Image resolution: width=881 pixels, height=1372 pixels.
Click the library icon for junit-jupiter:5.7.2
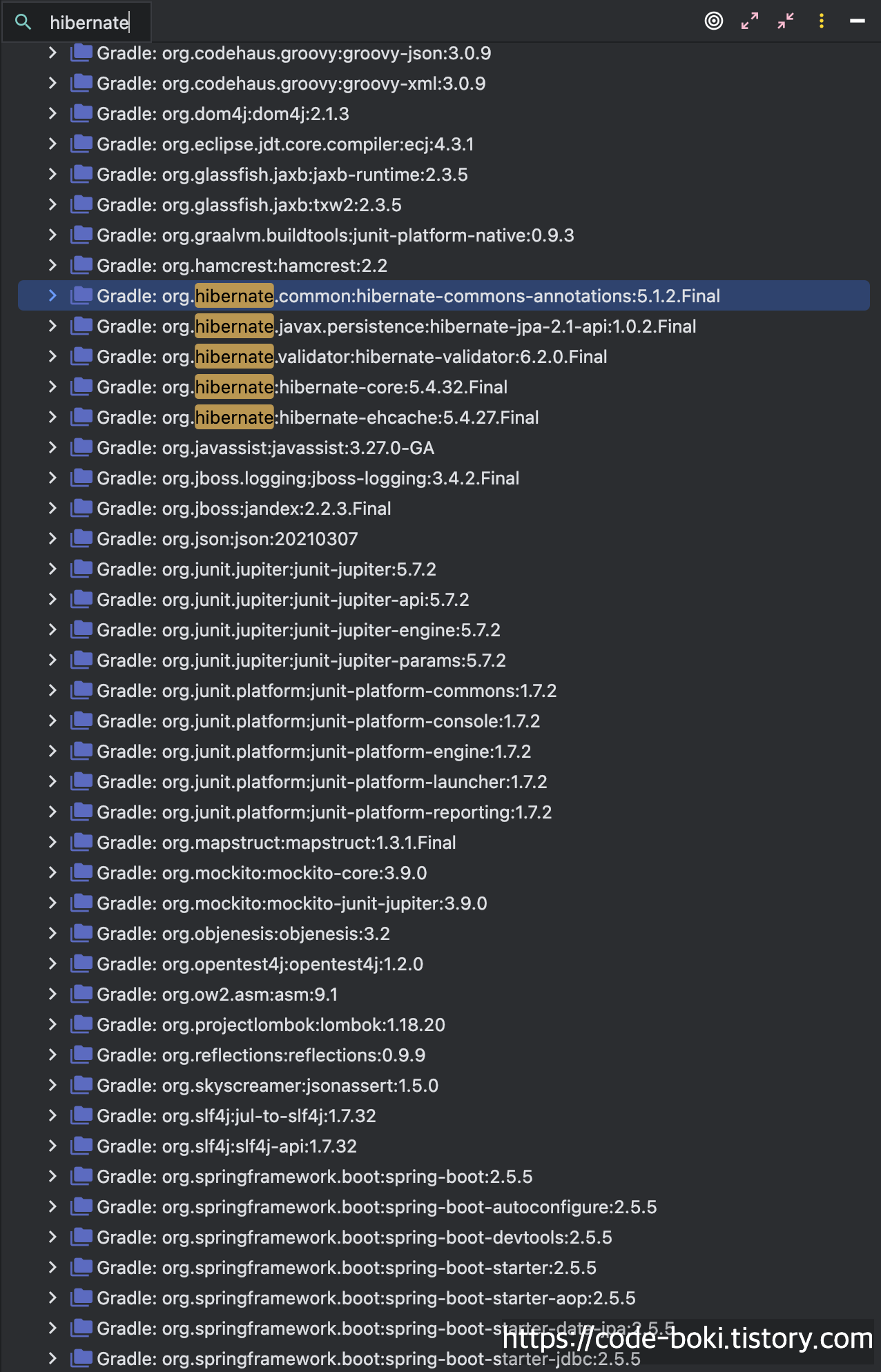(81, 569)
